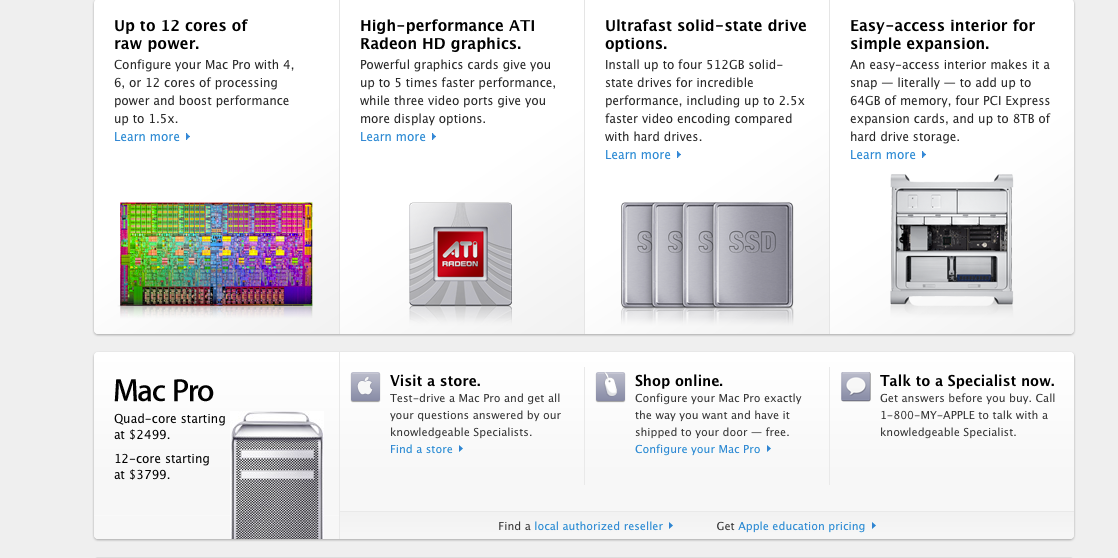Click the stacked SSD drives image

707,255
